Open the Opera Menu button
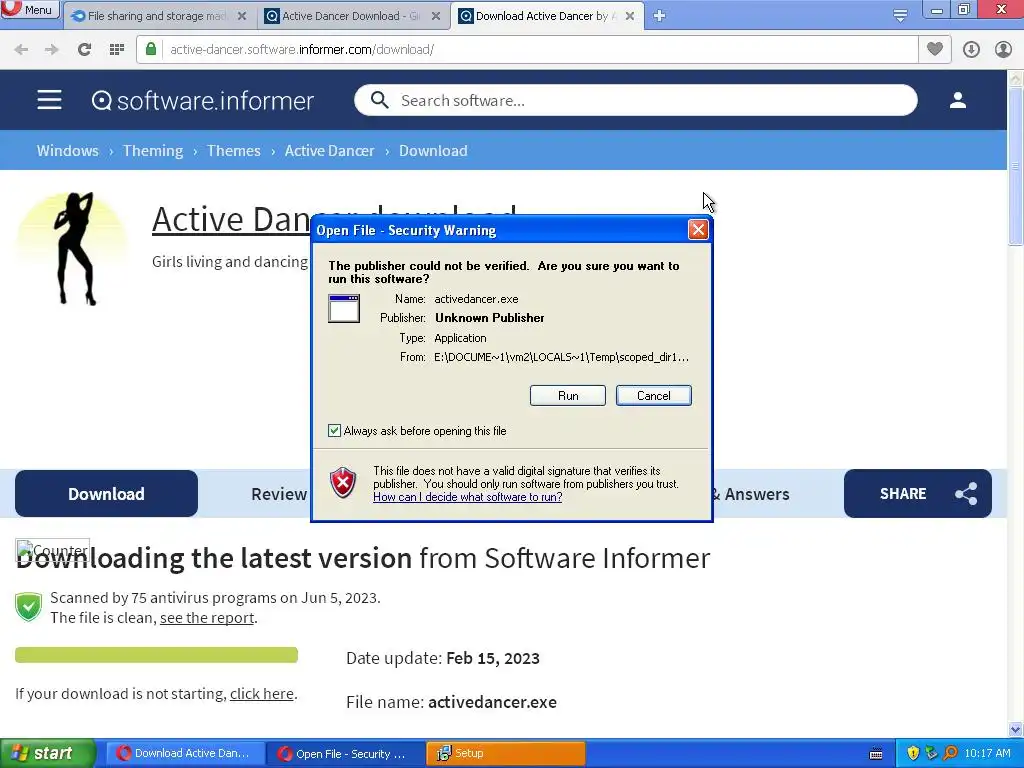The image size is (1024, 768). [30, 10]
